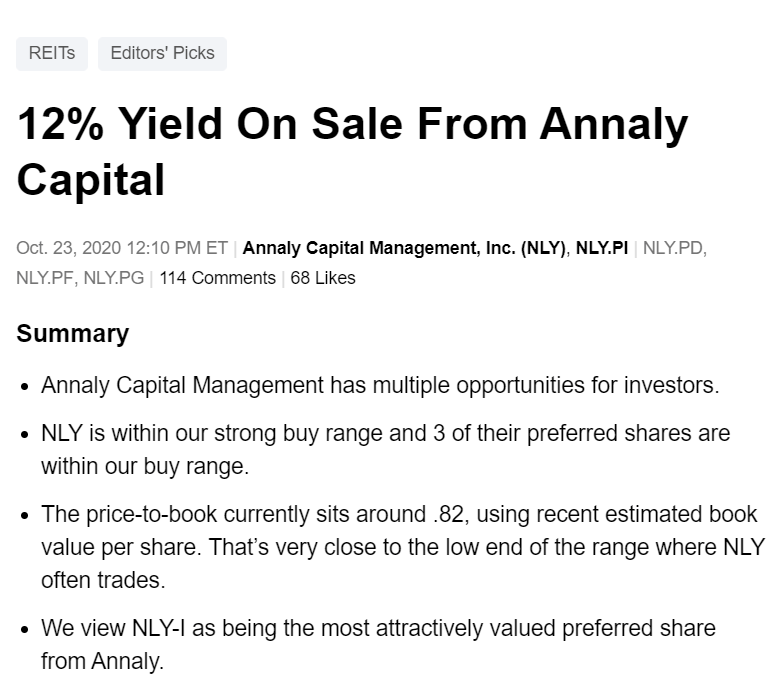
Task: Select the first summary bullet about opportunities
Action: (380, 386)
